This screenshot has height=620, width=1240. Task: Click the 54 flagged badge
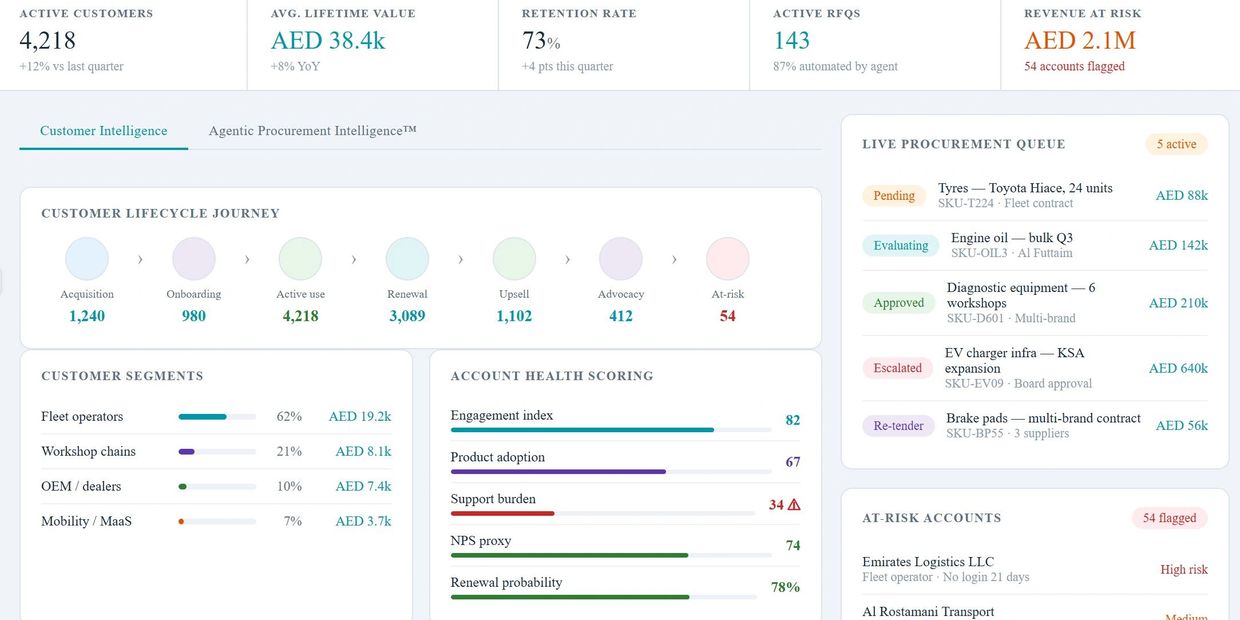tap(1170, 518)
